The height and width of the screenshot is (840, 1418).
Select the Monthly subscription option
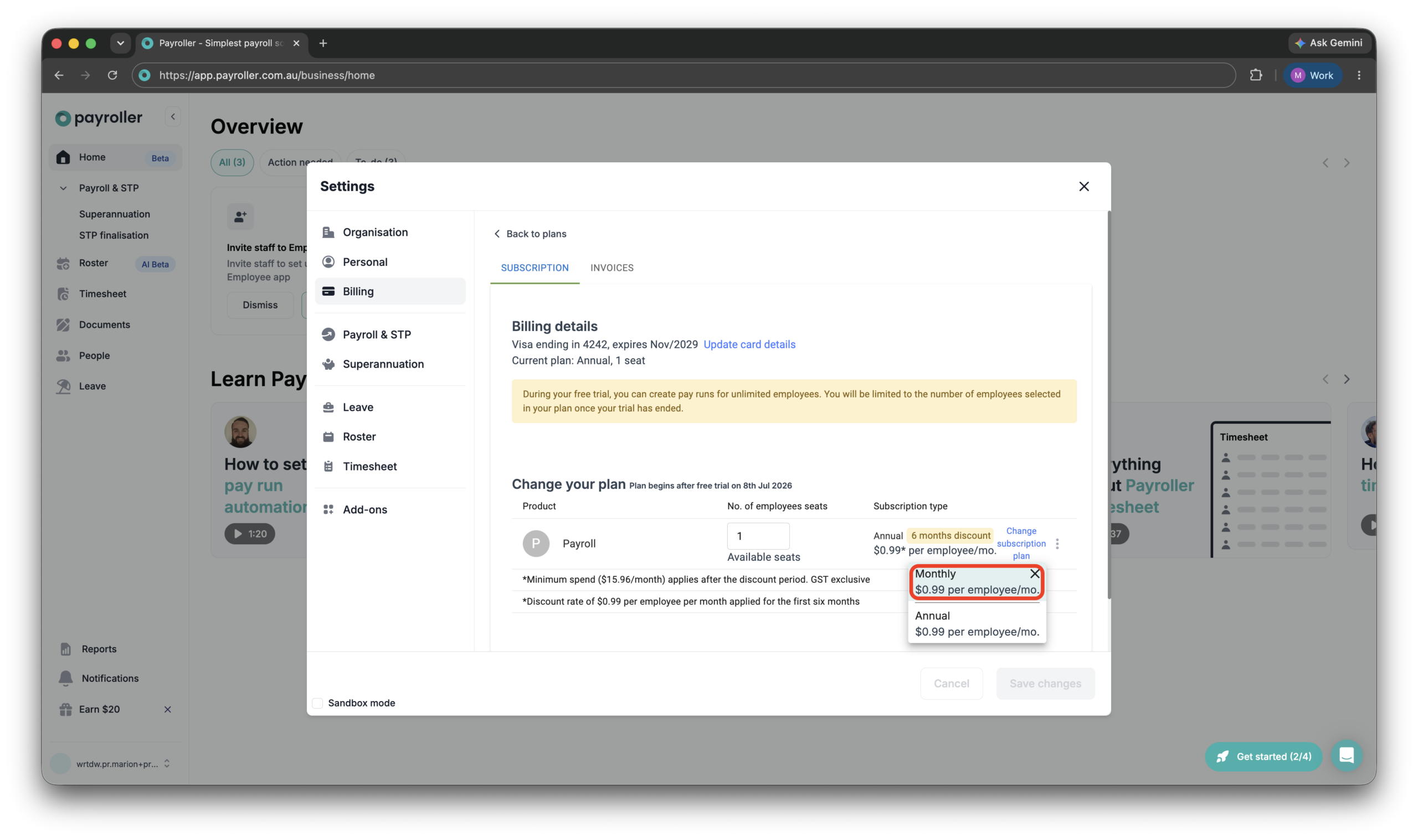[977, 581]
